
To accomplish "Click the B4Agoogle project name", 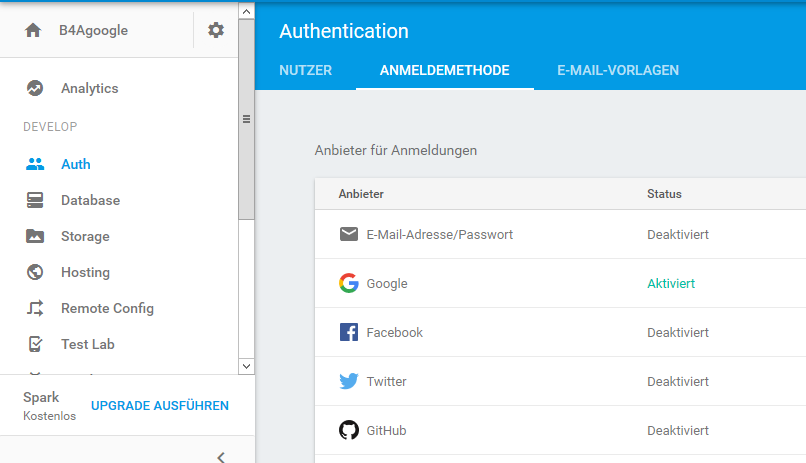I will 94,30.
